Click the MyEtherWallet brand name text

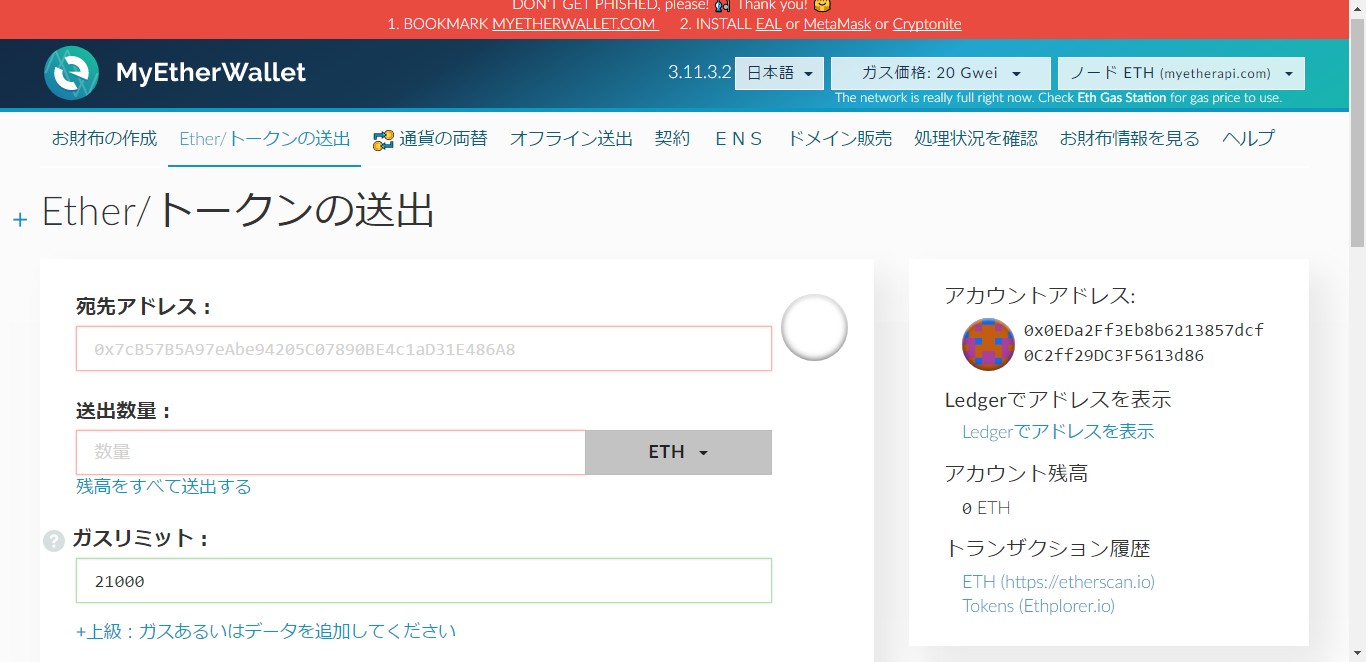[x=211, y=73]
